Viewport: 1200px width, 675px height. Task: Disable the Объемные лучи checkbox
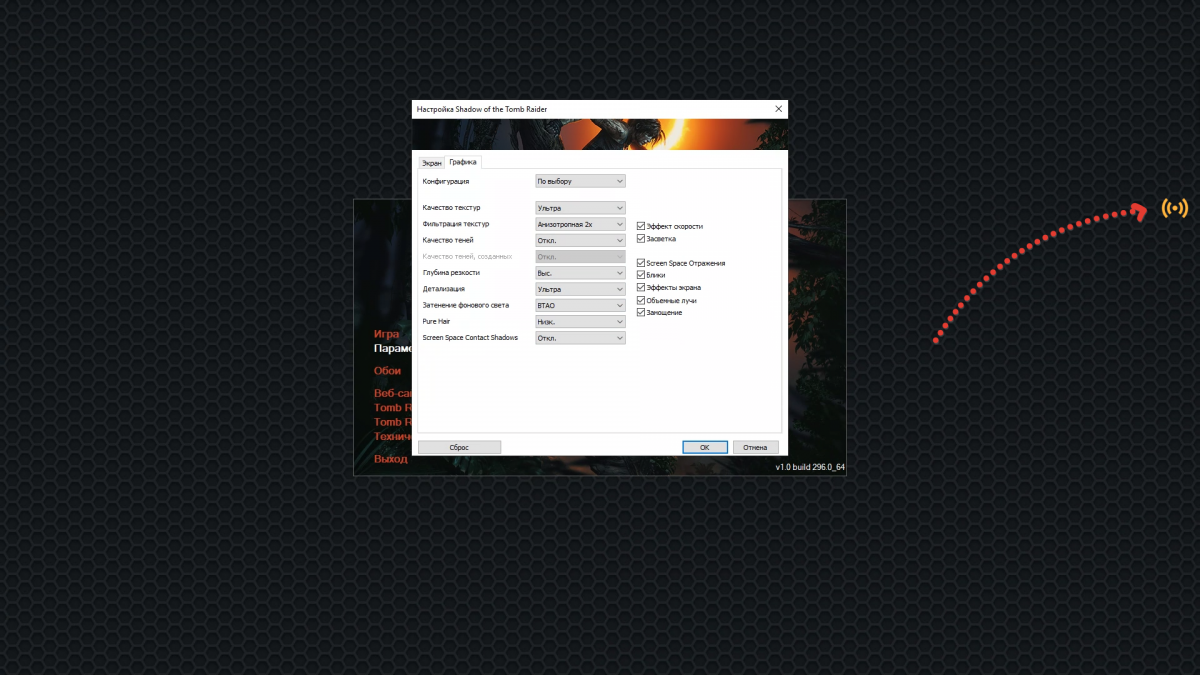pyautogui.click(x=641, y=300)
